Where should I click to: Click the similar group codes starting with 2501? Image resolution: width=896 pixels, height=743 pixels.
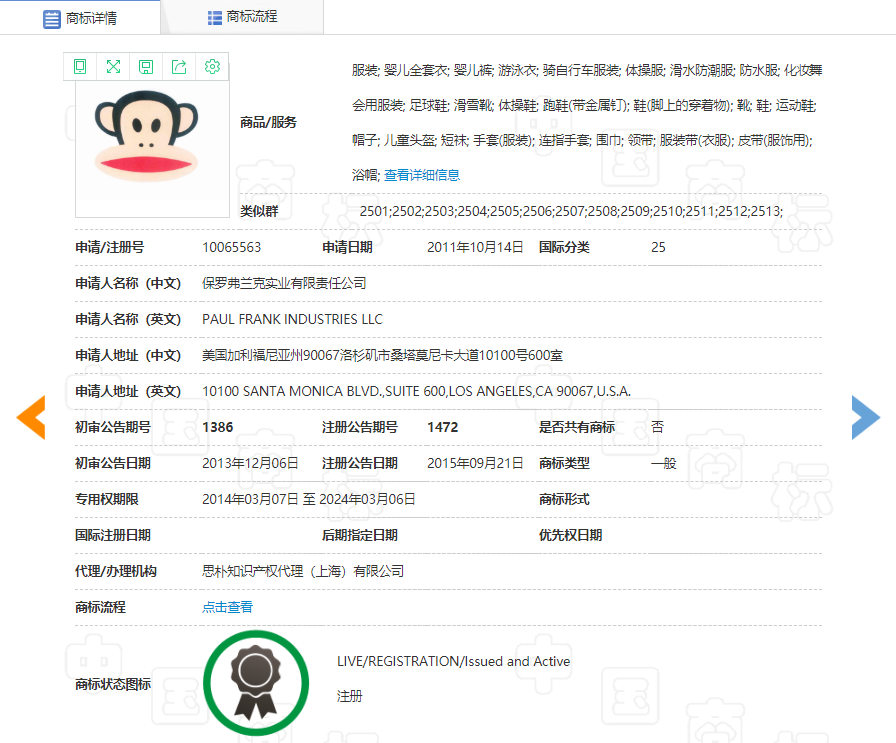(x=570, y=211)
